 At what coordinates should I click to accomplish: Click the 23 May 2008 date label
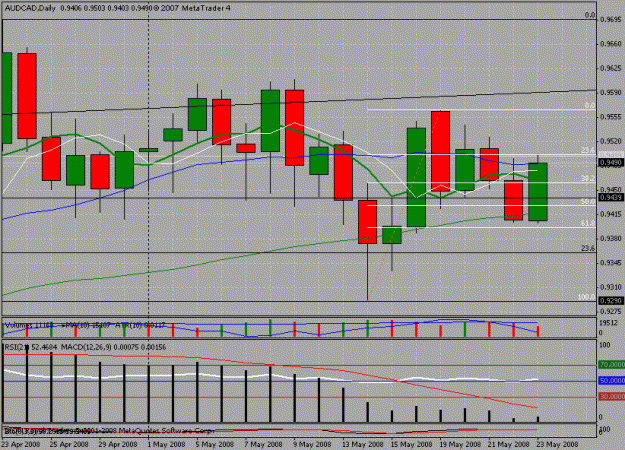coord(558,444)
